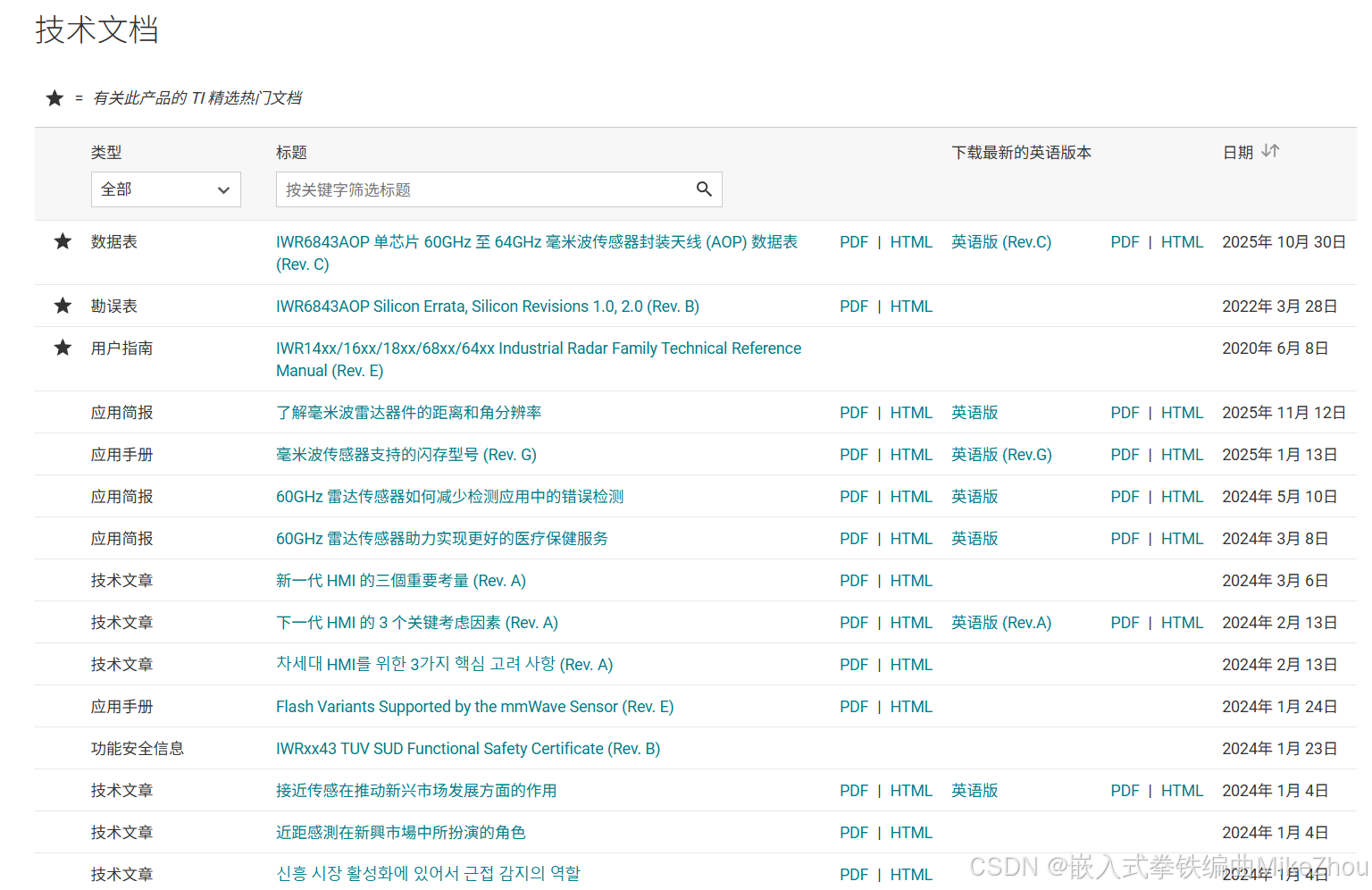Open 了解毫米波雷达器件的距离和角分辨率 link
The image size is (1372, 890).
click(408, 413)
